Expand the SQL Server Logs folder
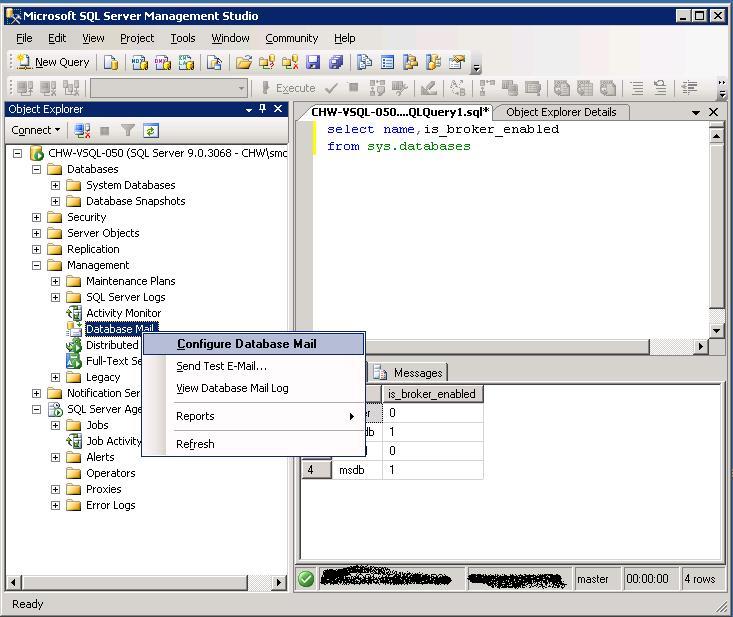 (x=56, y=297)
